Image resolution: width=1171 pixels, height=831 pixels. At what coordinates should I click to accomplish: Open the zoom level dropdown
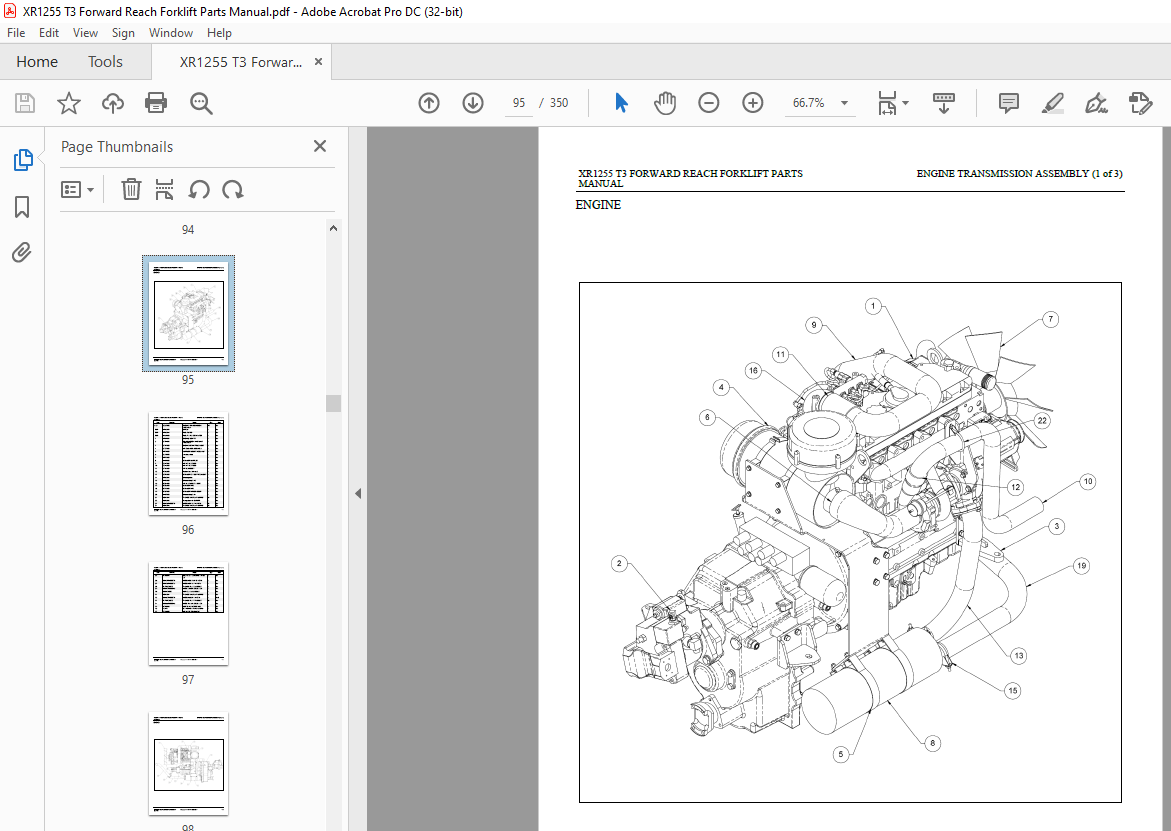845,103
